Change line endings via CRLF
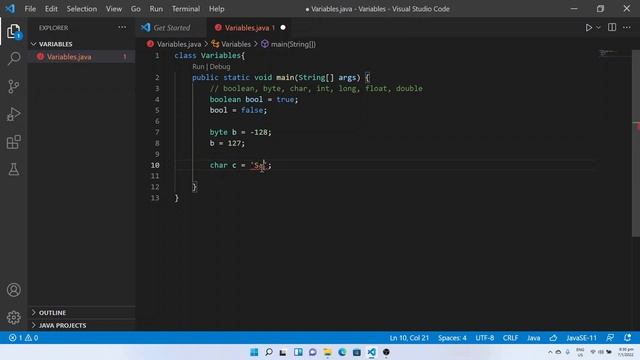The image size is (640, 360). pyautogui.click(x=510, y=338)
